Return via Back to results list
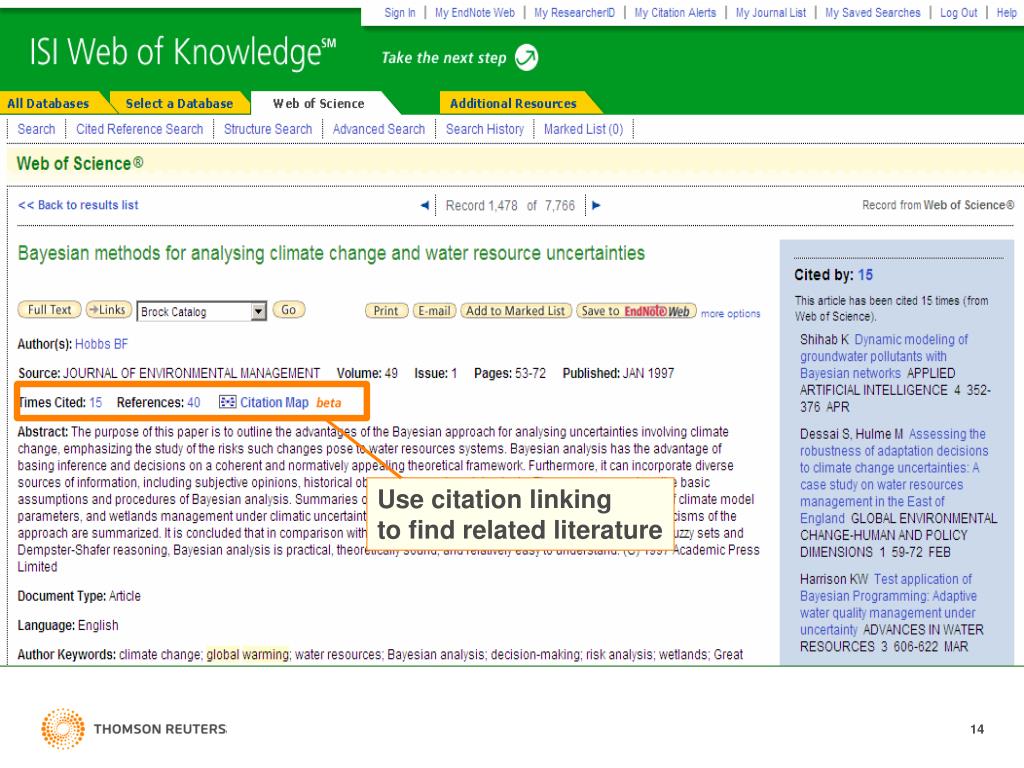The image size is (1024, 768). (x=78, y=205)
